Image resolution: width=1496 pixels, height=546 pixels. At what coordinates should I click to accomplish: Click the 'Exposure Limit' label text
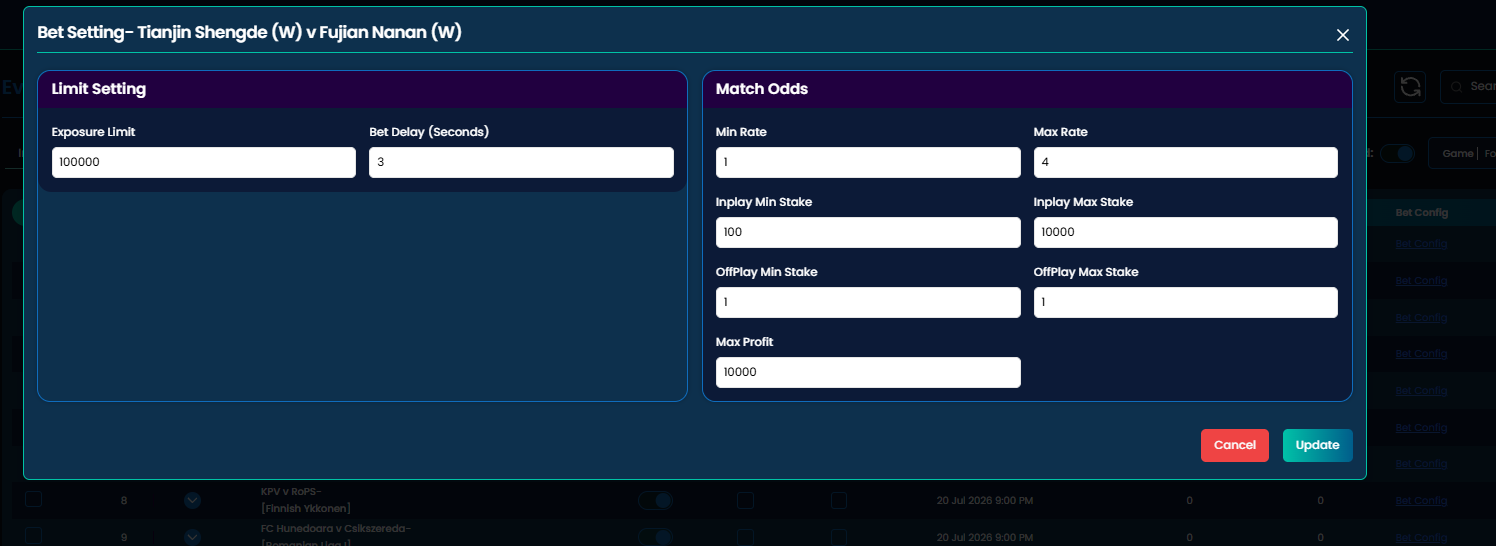tap(93, 132)
